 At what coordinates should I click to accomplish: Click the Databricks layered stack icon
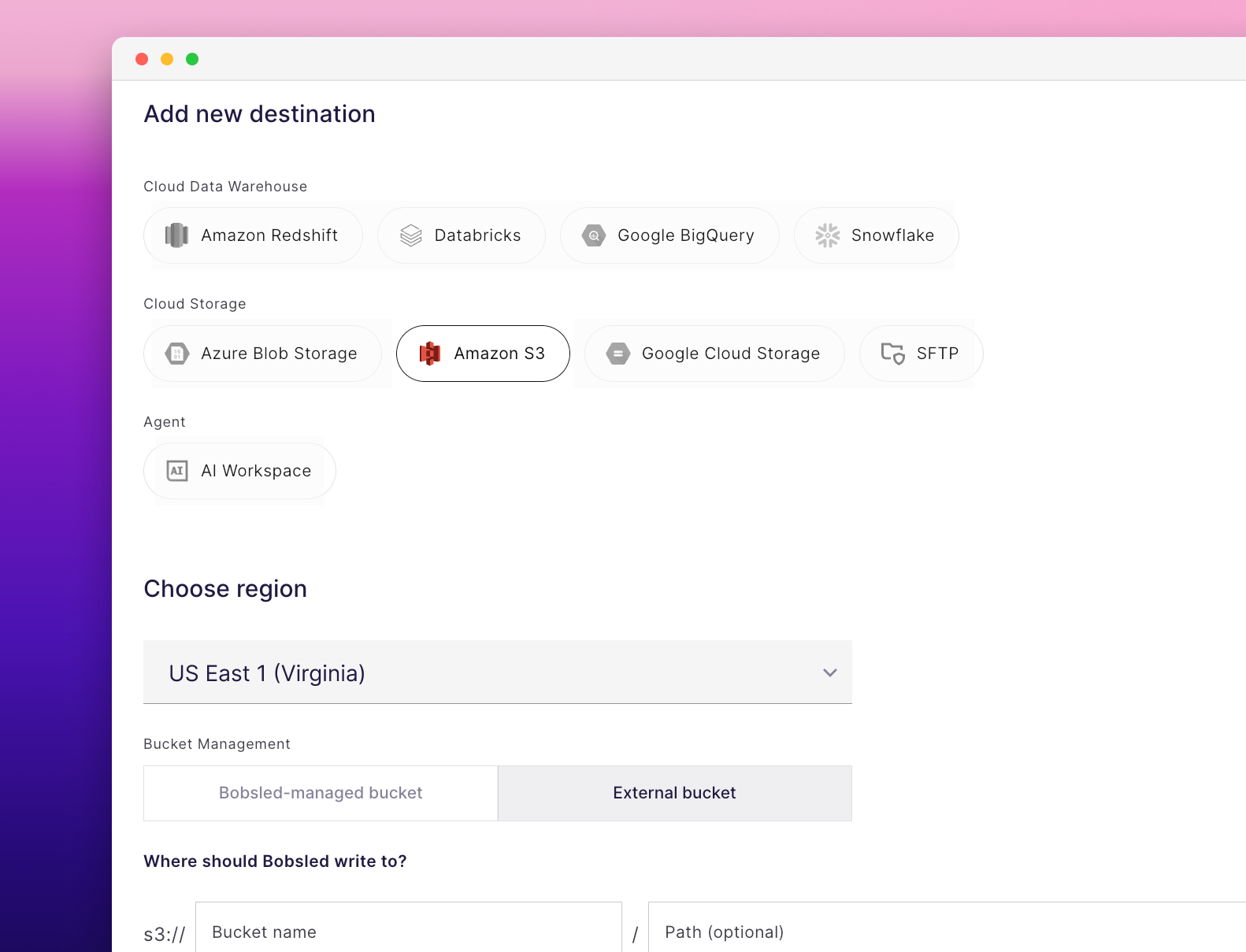[x=411, y=235]
